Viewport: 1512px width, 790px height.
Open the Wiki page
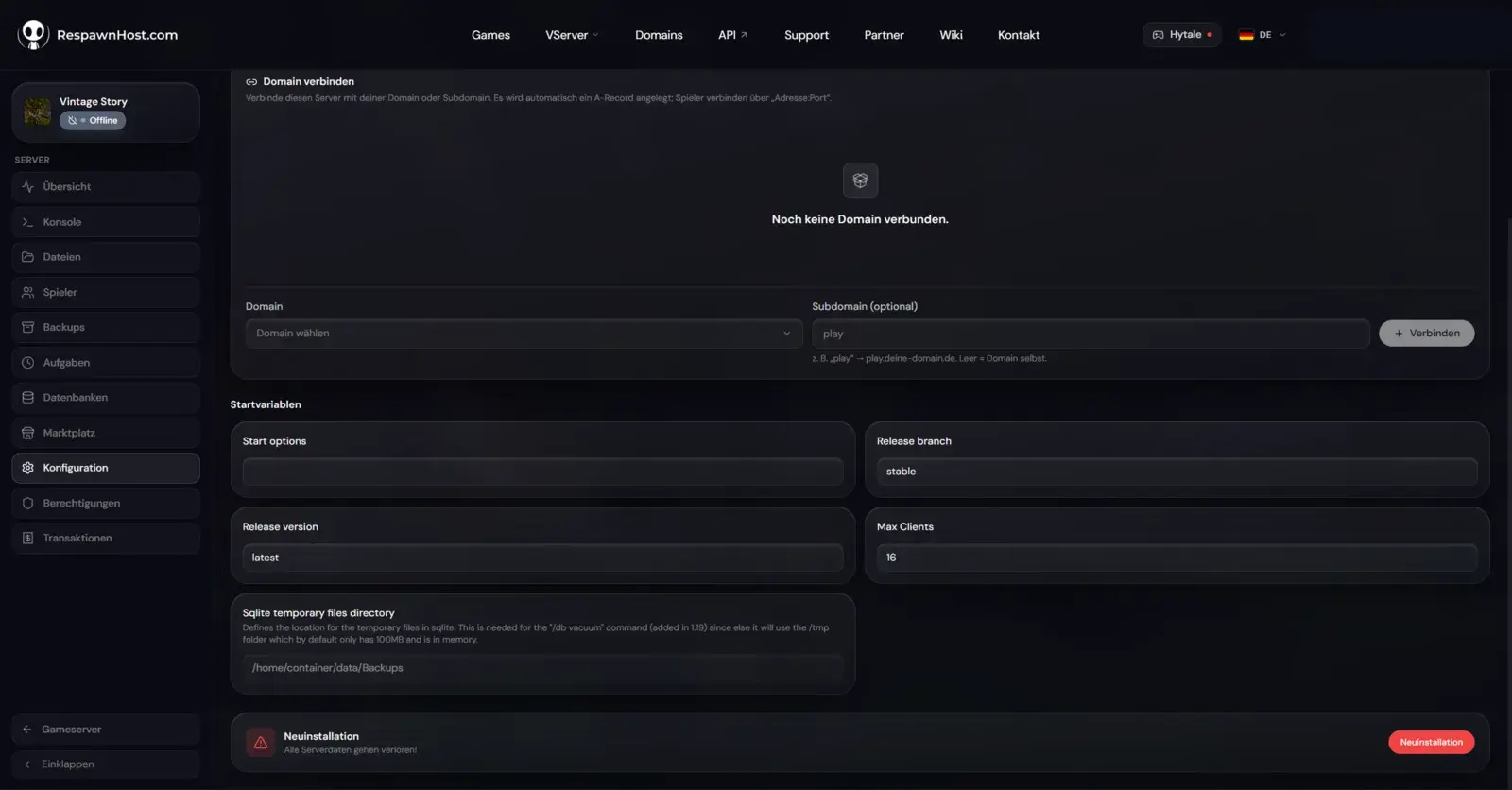(x=951, y=35)
